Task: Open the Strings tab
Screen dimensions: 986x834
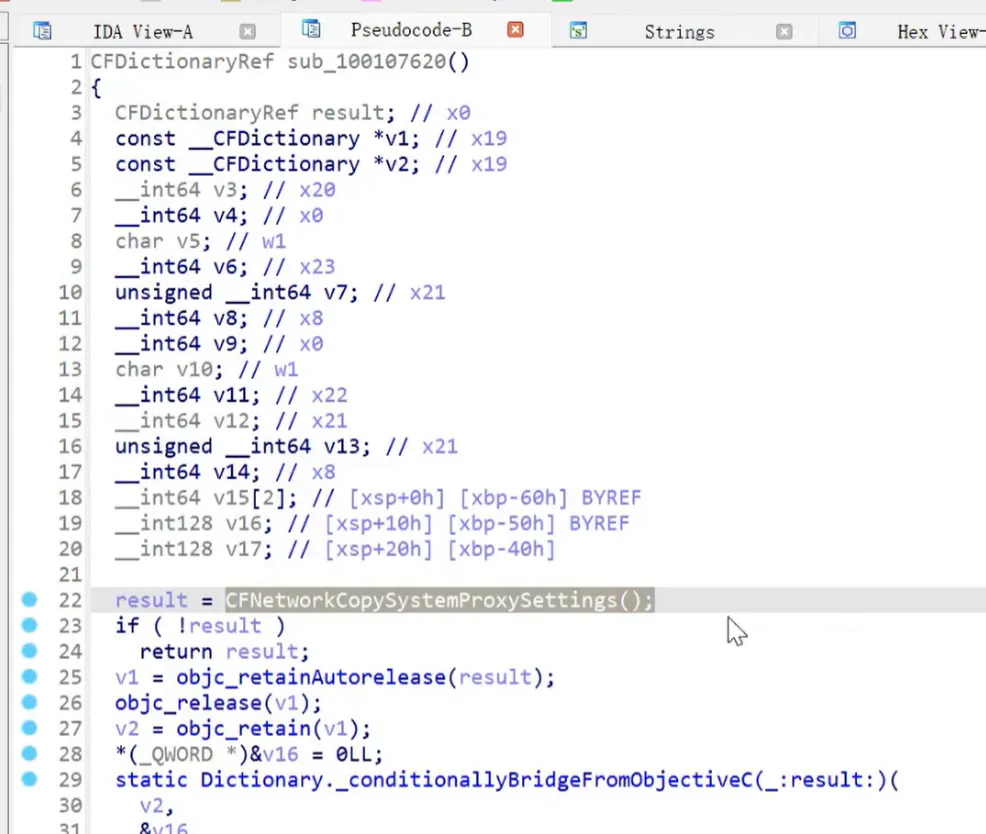Action: pos(679,31)
